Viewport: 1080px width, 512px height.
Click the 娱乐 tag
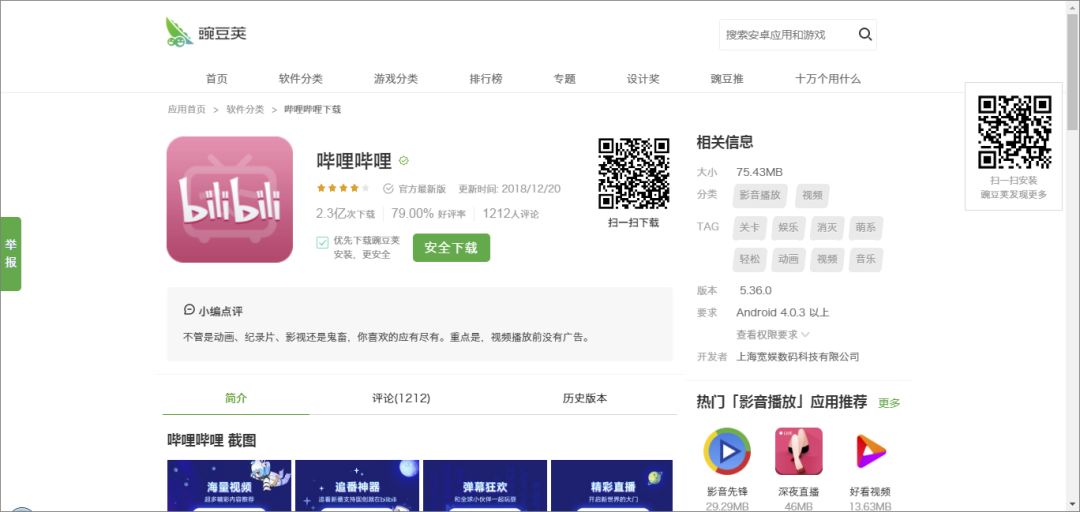788,227
